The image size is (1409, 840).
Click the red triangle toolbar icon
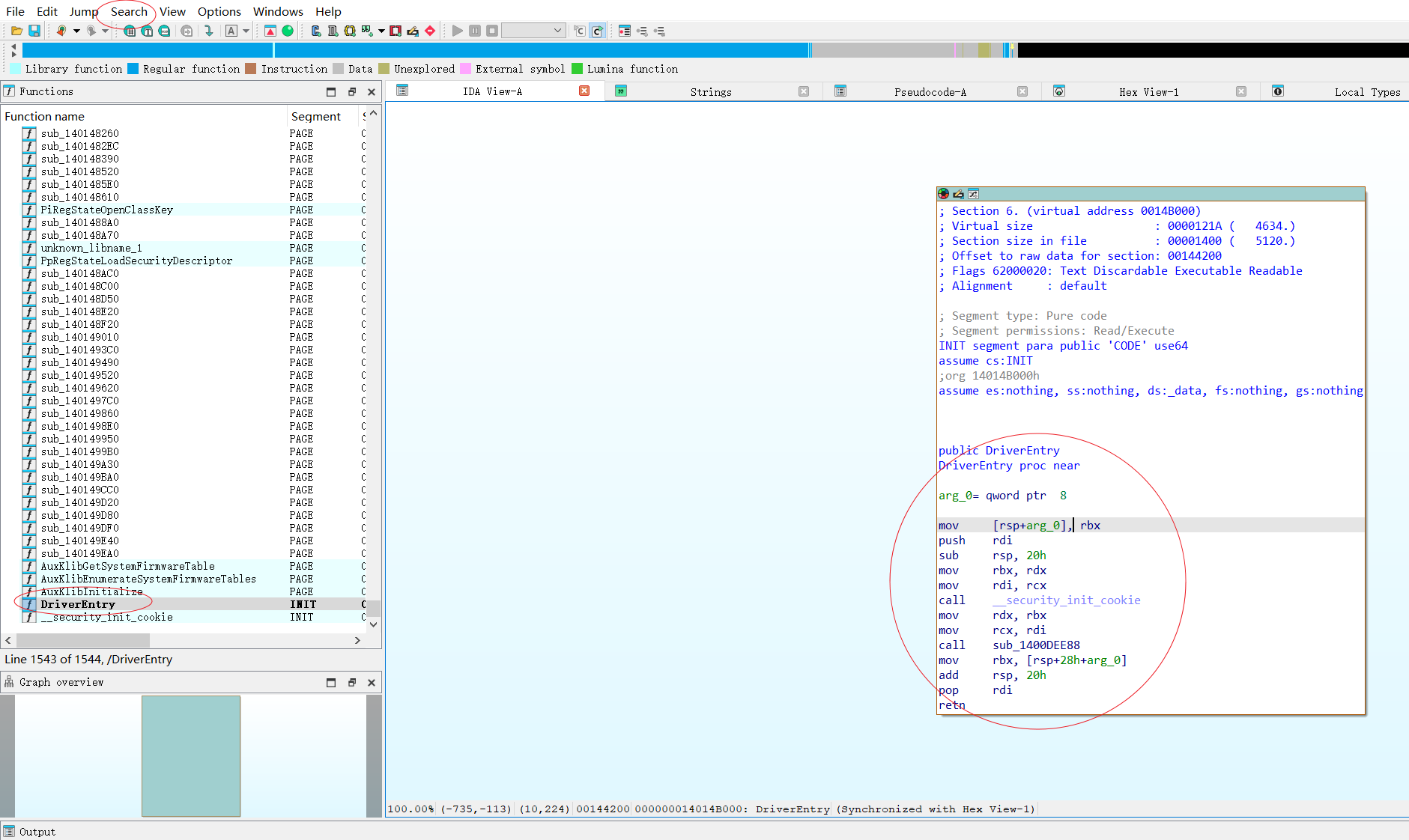270,31
